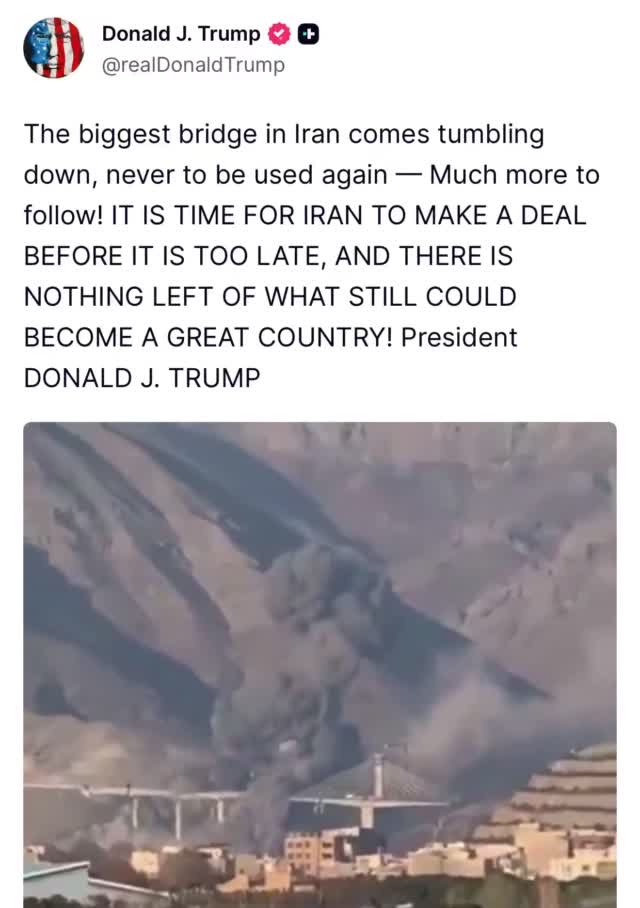
Task: Select the "DONALD J. TRUMP" signature line
Action: tap(142, 378)
